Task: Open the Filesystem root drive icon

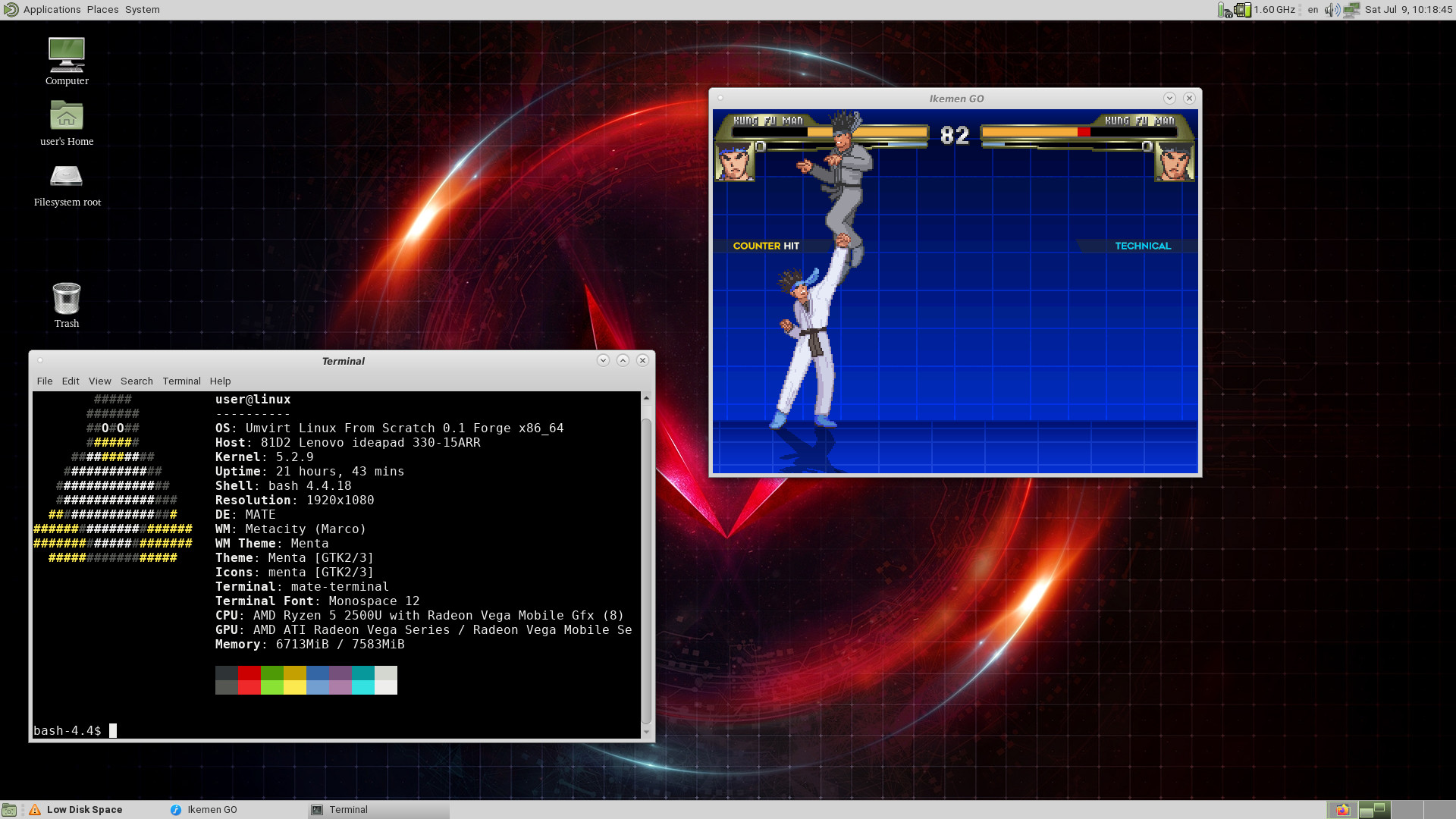Action: point(67,177)
